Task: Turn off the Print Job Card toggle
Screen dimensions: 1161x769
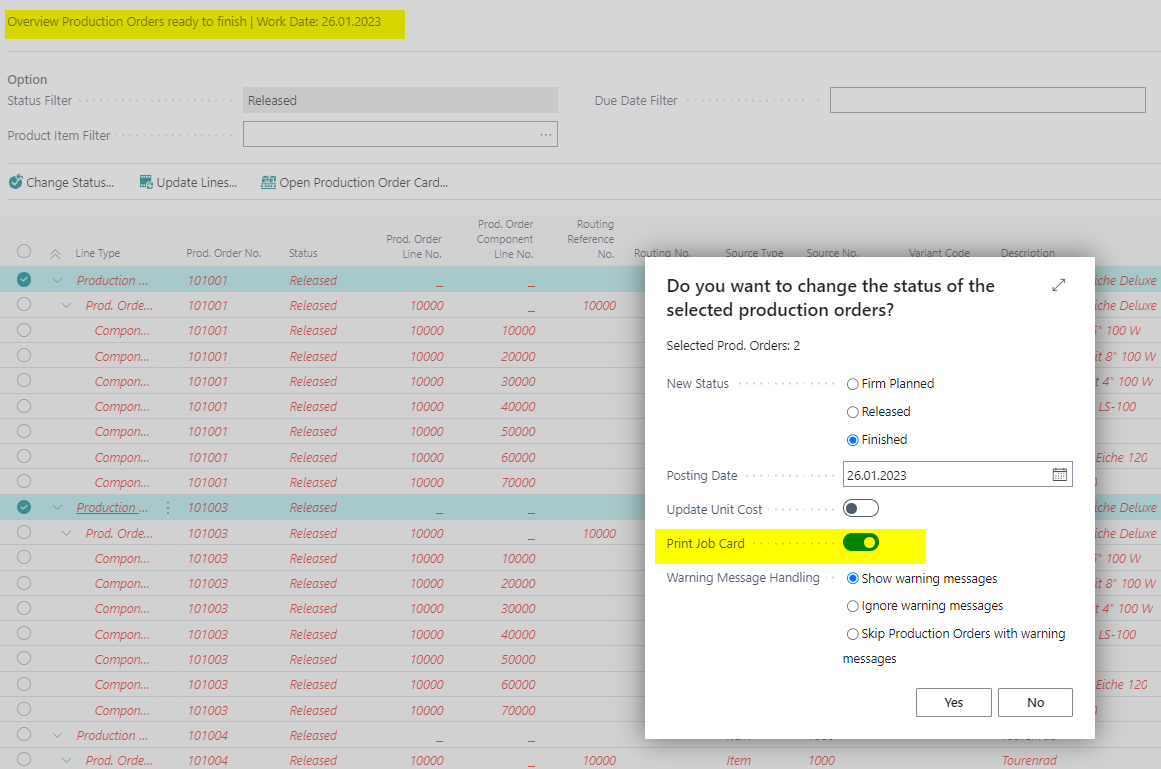Action: coord(860,543)
